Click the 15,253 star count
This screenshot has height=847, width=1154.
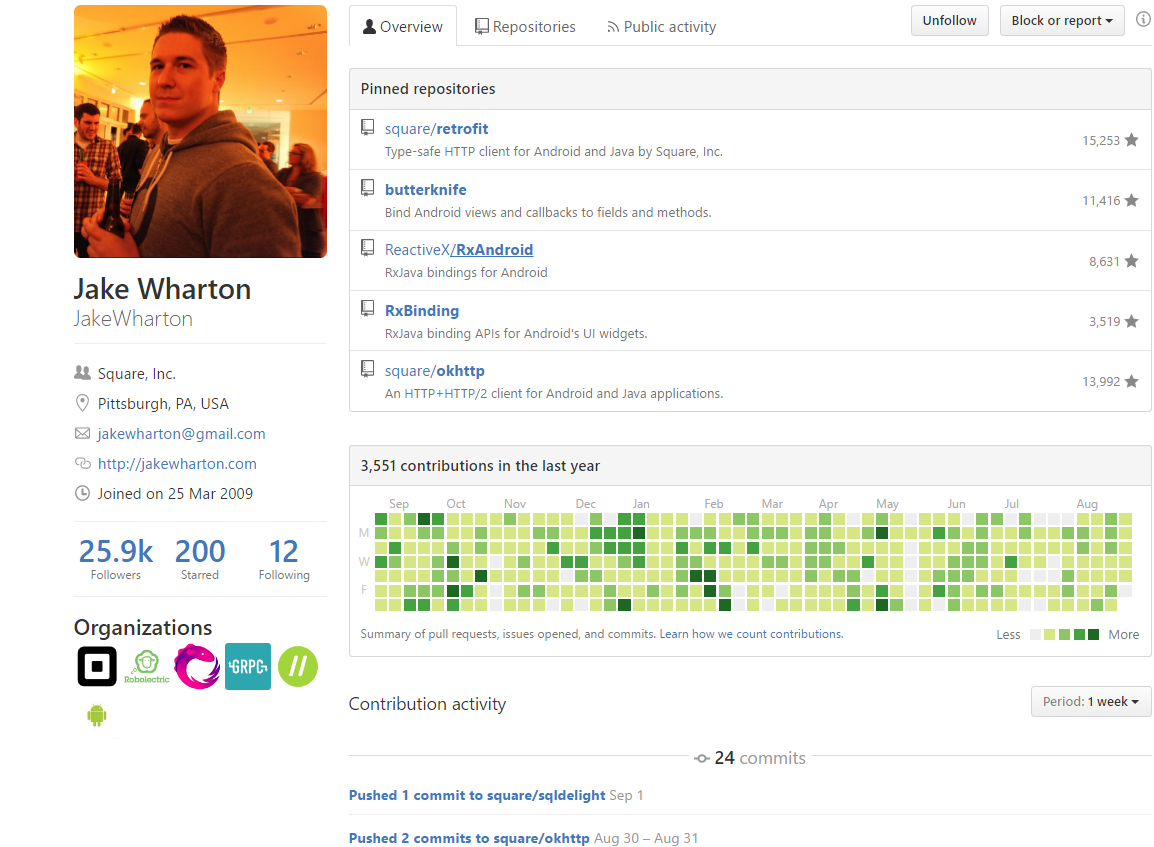click(x=1101, y=140)
